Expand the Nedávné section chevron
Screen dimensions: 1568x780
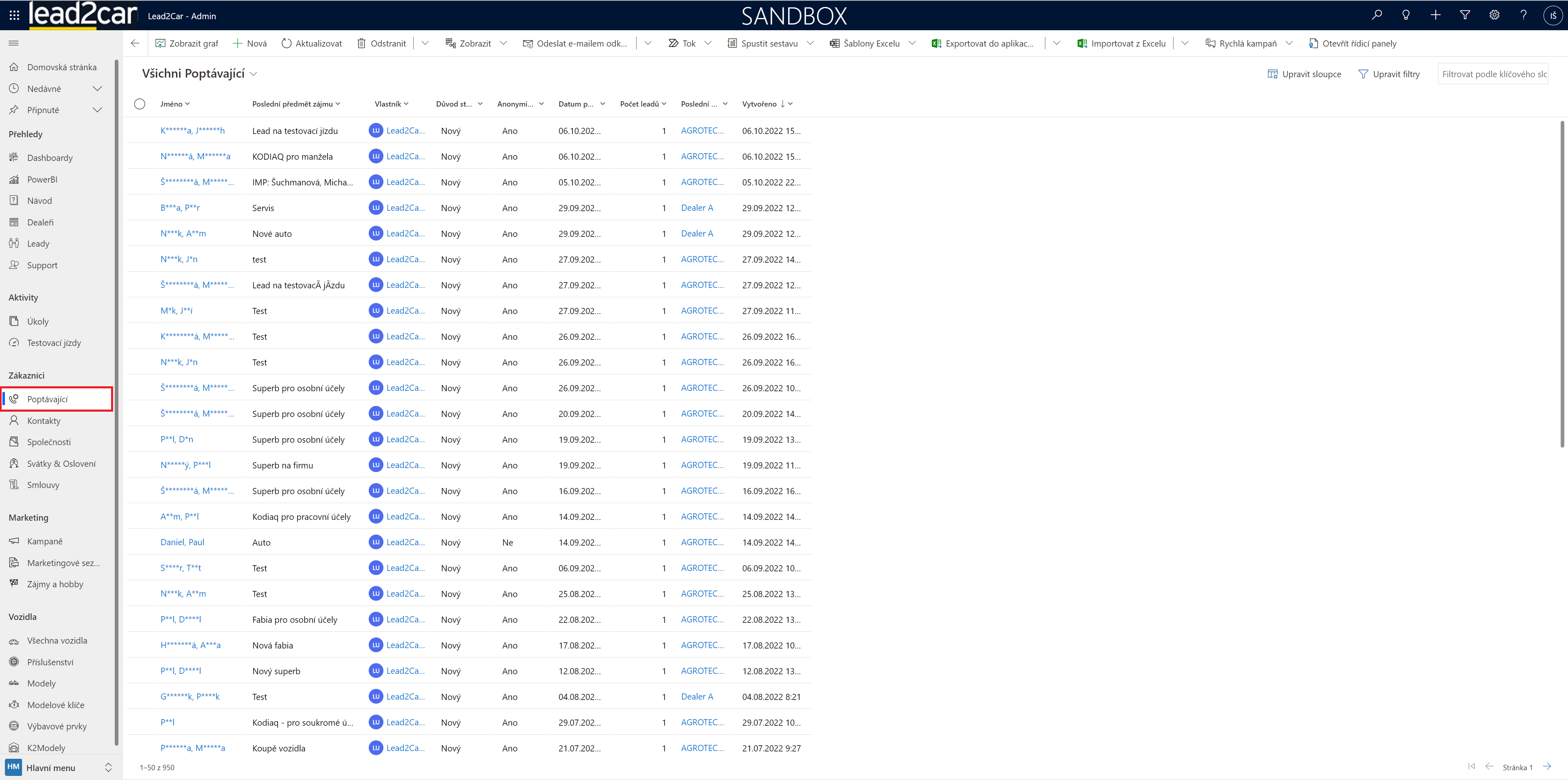(97, 89)
